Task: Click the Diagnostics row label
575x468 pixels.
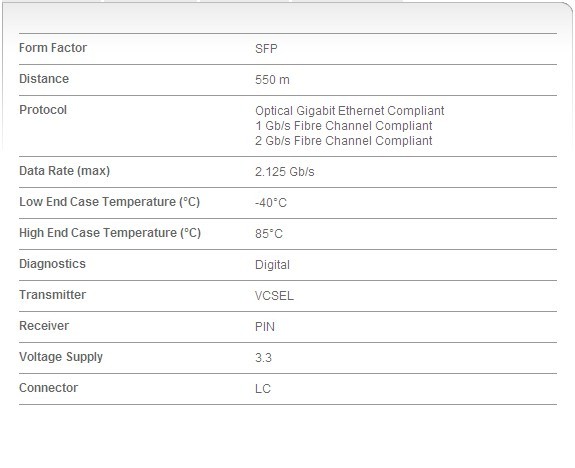Action: pyautogui.click(x=52, y=264)
